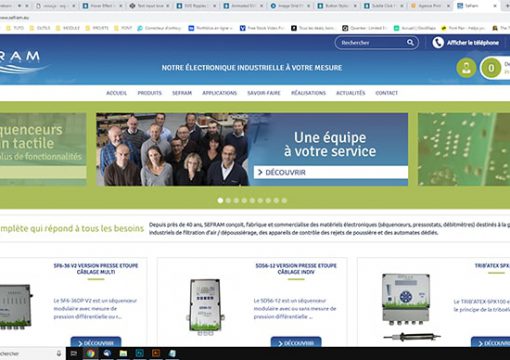Click the taskbar microphone search icon
The image size is (510, 360).
59,353
